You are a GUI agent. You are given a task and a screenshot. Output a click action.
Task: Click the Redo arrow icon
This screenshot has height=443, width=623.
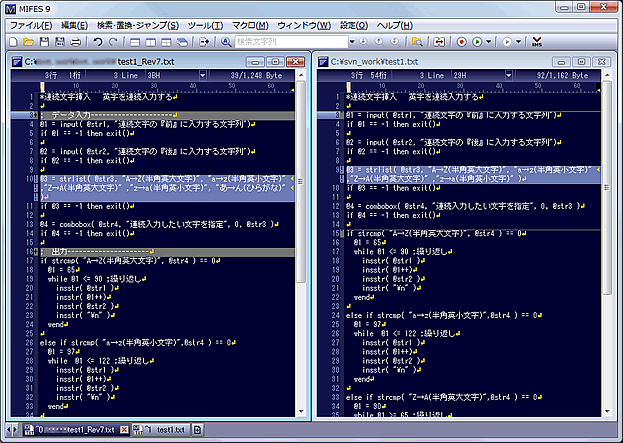click(x=114, y=42)
